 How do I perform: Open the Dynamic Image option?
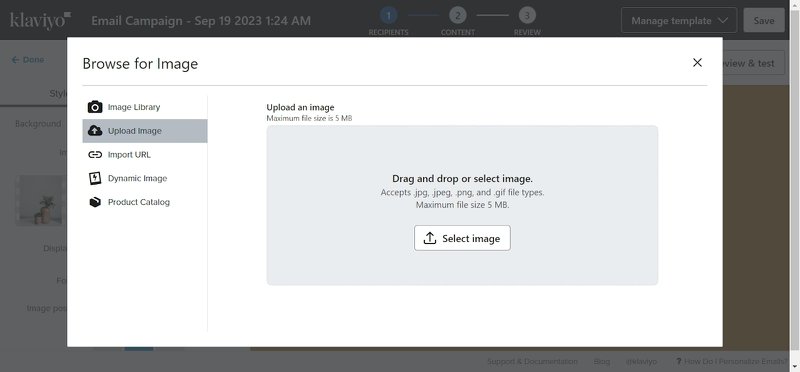tap(145, 178)
